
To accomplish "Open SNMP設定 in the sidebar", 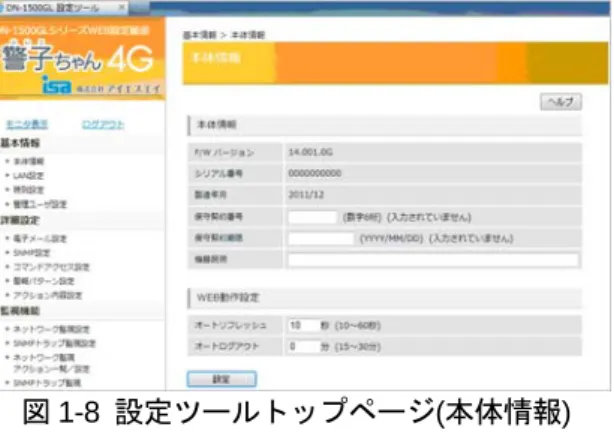I will click(x=32, y=253).
